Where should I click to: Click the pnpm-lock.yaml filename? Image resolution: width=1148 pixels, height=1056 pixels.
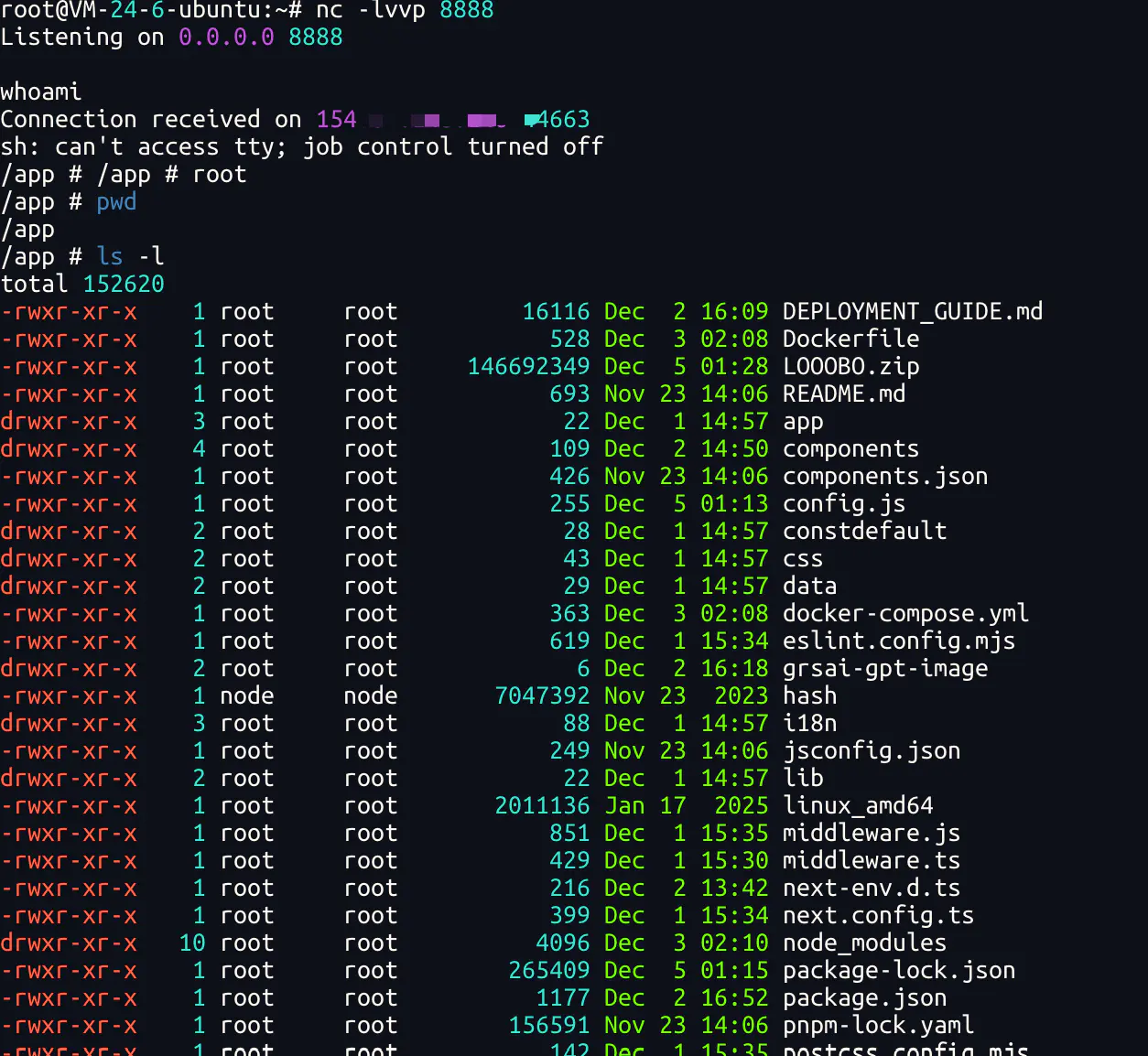click(x=878, y=1026)
